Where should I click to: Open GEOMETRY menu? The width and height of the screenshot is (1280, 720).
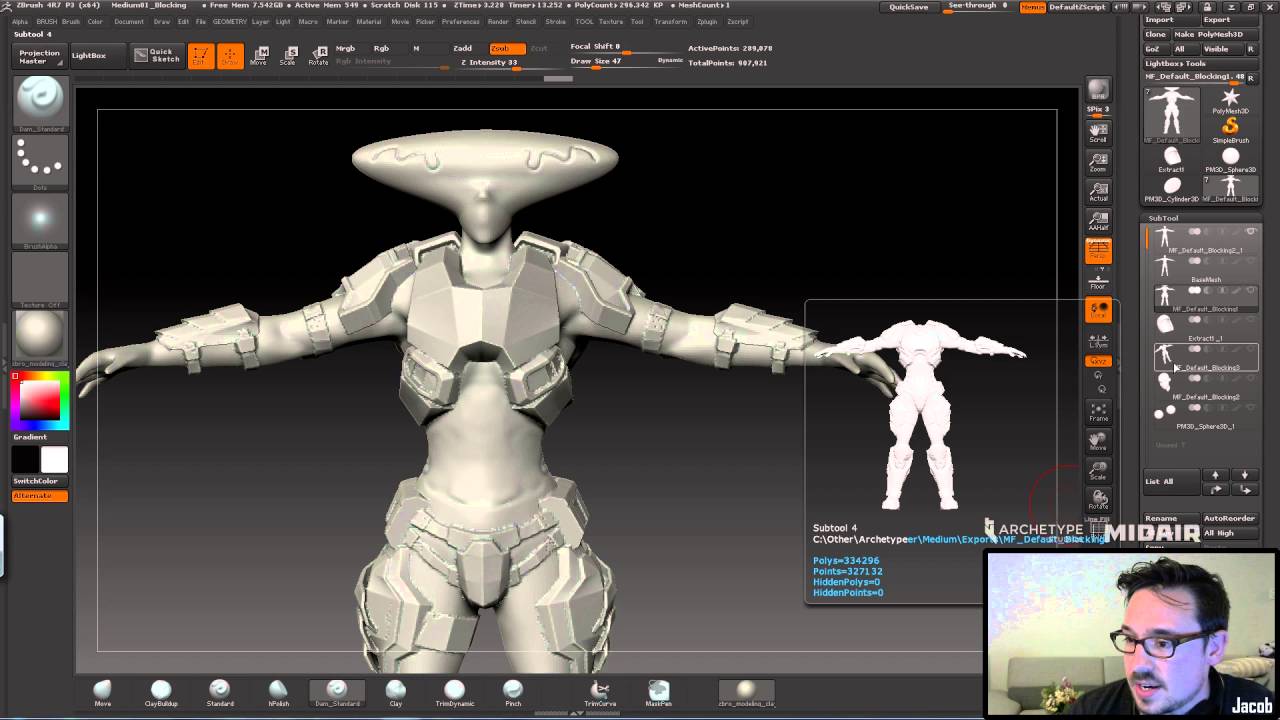229,21
